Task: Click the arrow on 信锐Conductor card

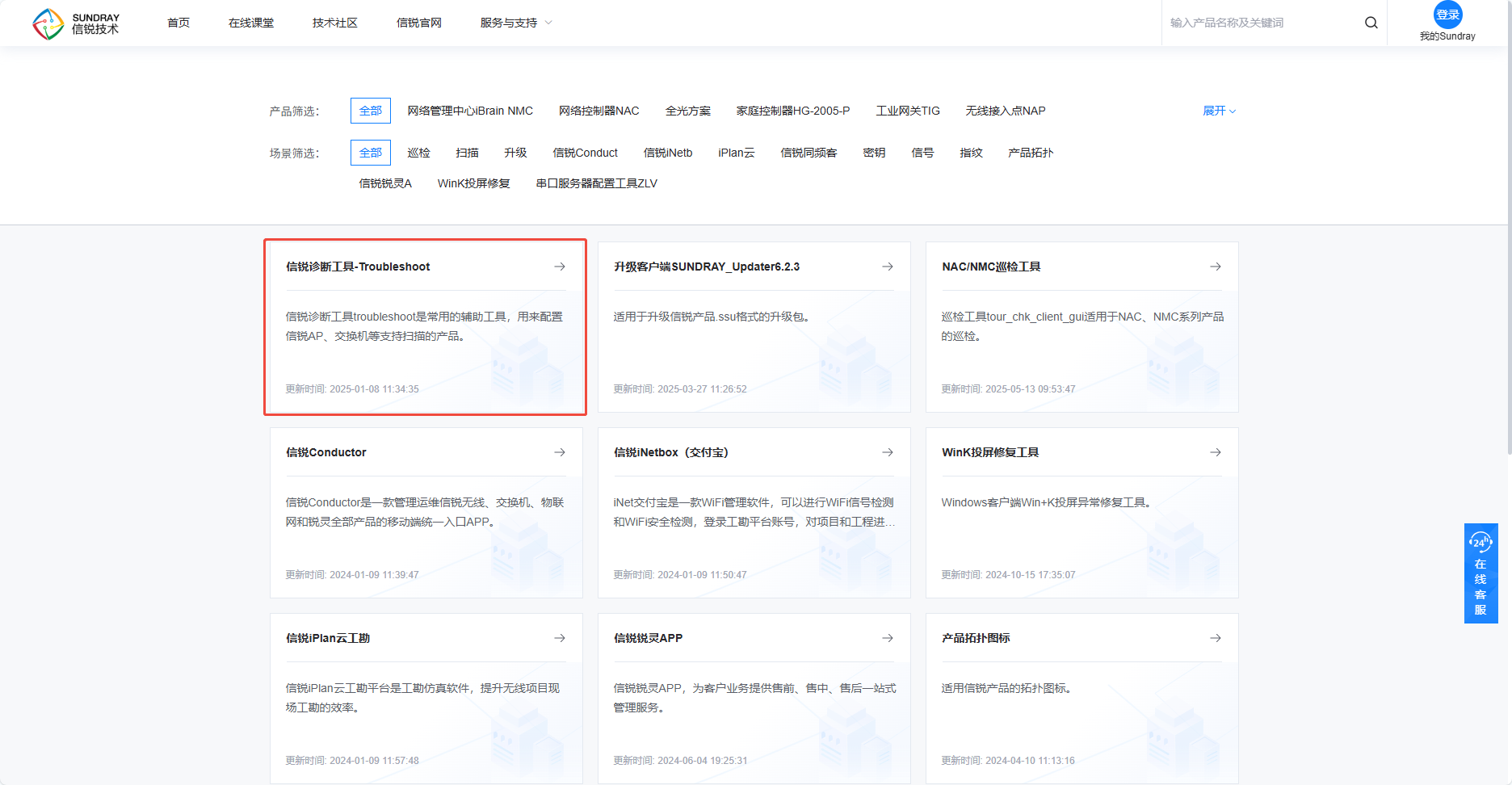Action: (560, 452)
